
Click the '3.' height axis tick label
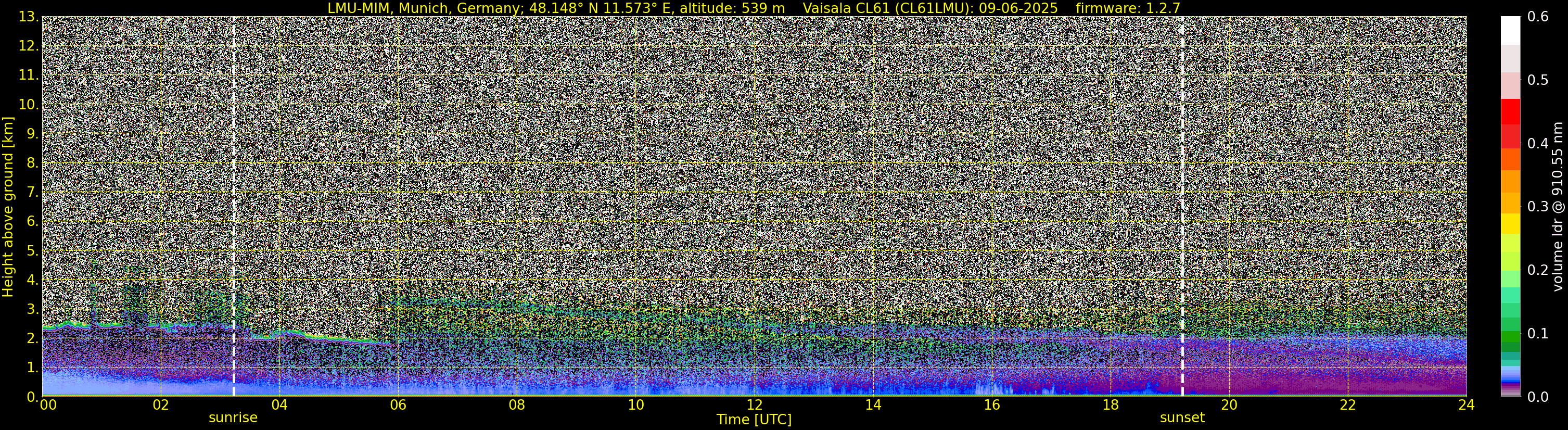pos(33,309)
